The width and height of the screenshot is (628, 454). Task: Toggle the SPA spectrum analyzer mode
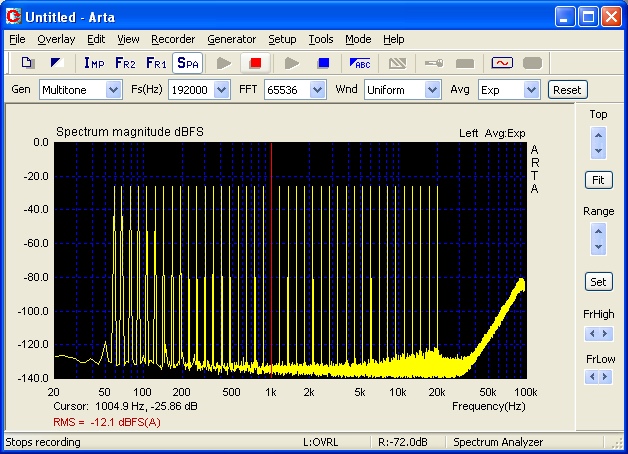coord(187,63)
